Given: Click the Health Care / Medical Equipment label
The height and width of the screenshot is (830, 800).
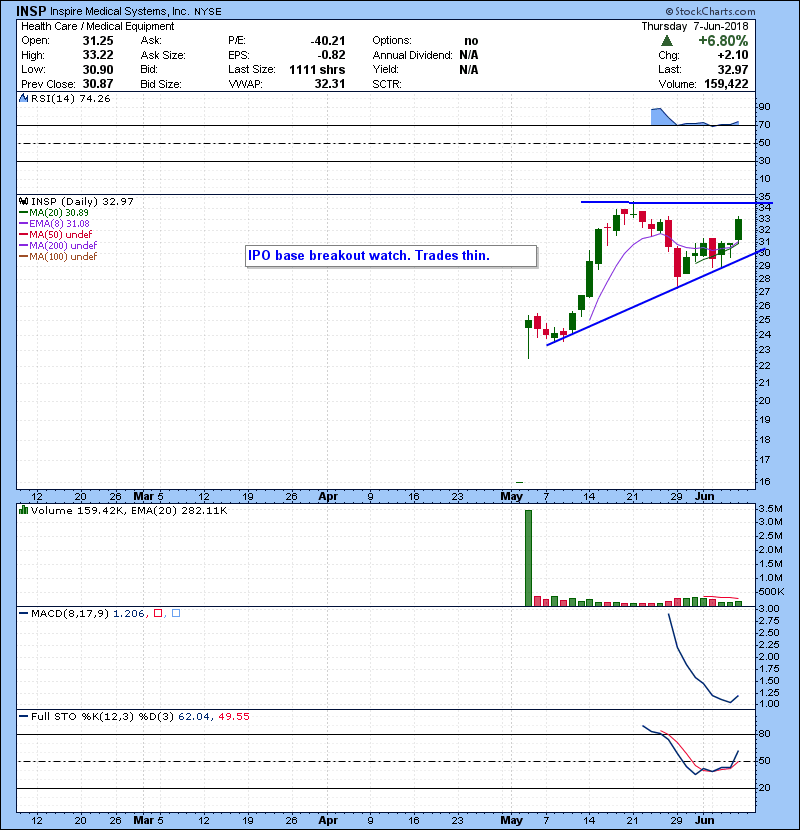Looking at the screenshot, I should pyautogui.click(x=97, y=26).
